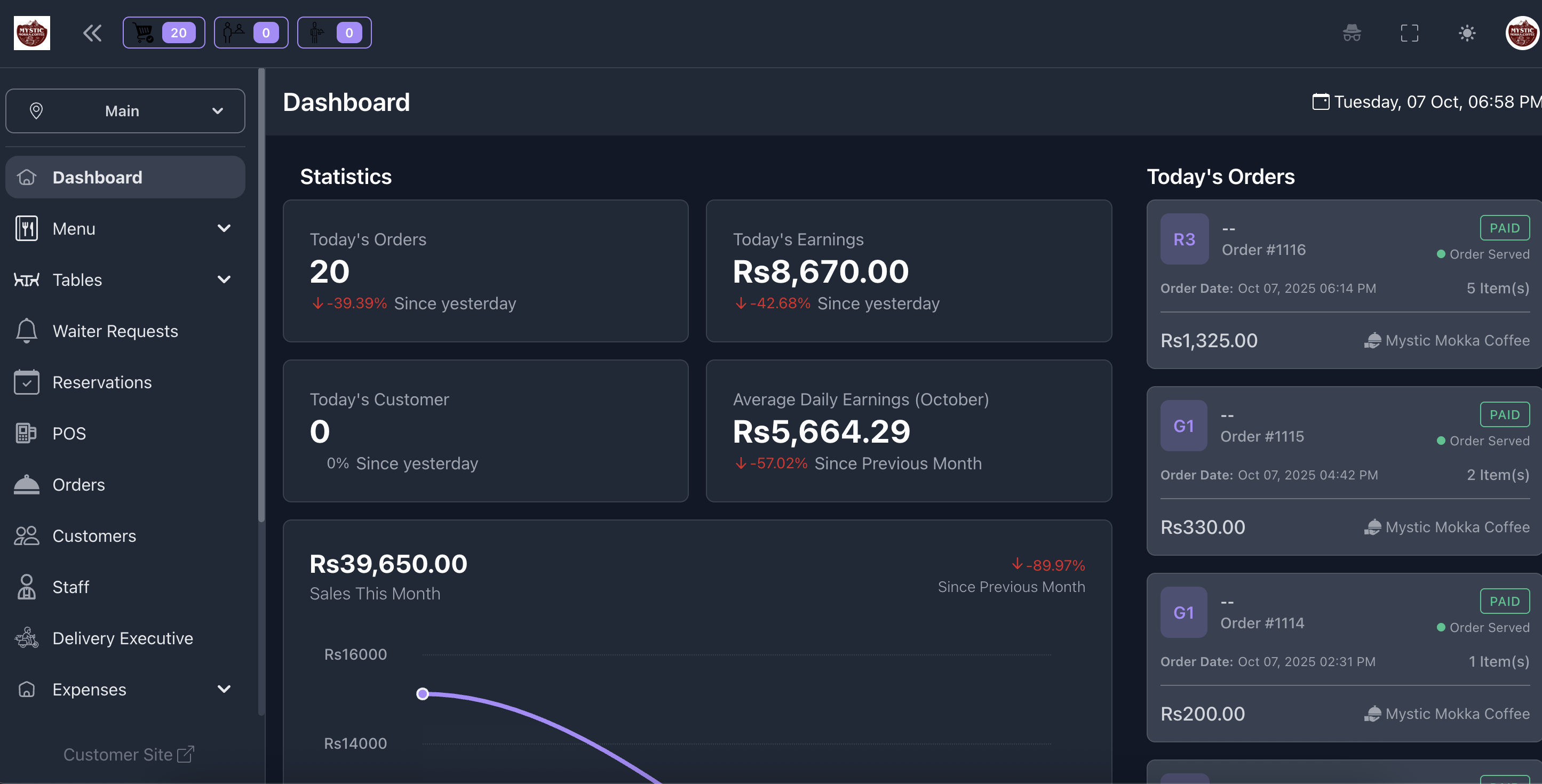Open the Delivery Executive sidebar item
The image size is (1542, 784).
pyautogui.click(x=122, y=638)
